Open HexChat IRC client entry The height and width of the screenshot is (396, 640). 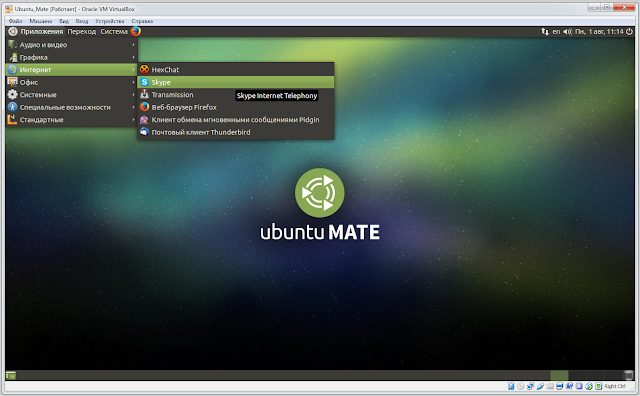pos(236,69)
